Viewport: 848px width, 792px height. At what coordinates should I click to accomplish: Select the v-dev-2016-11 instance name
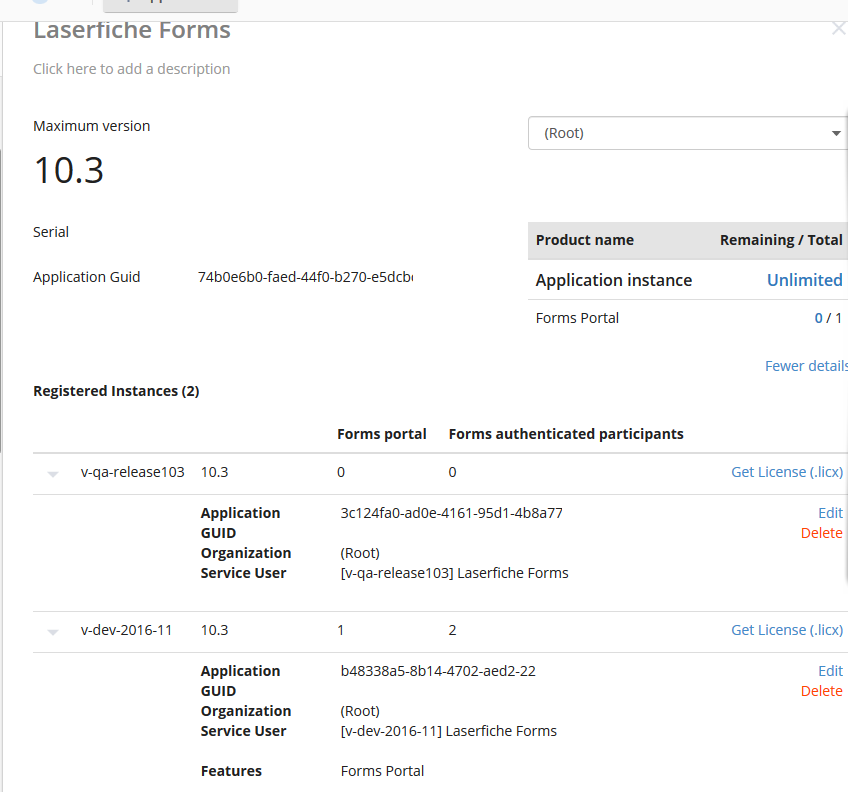(x=126, y=630)
